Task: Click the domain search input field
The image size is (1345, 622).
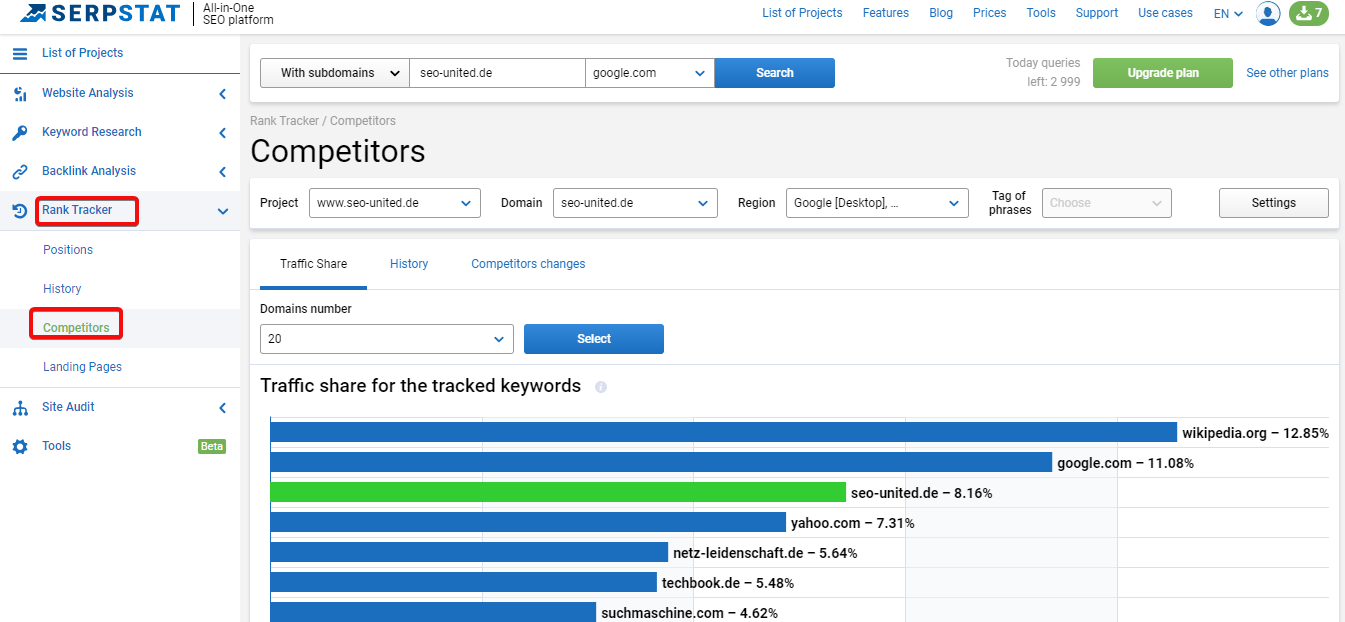Action: coord(497,73)
